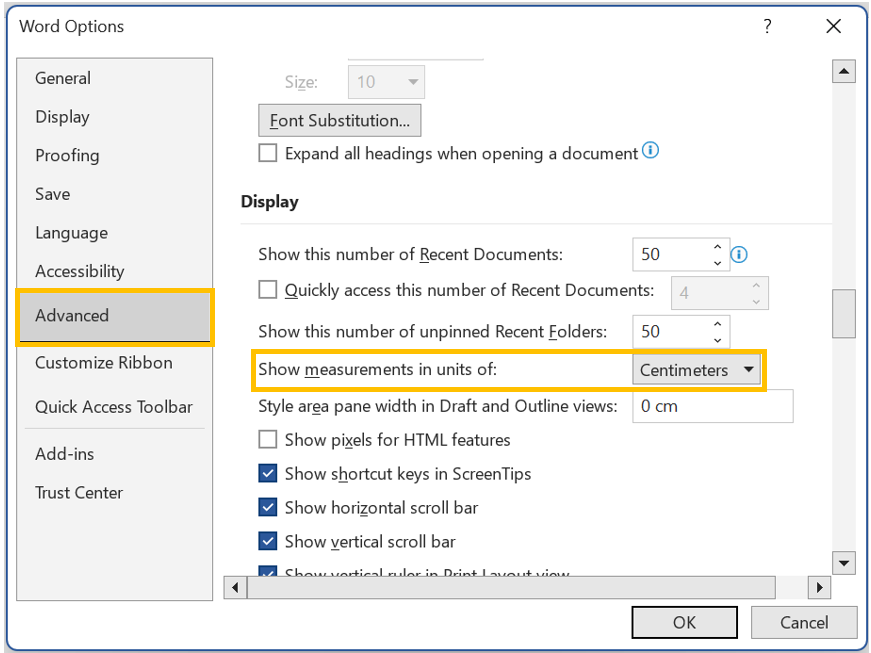Image resolution: width=871 pixels, height=653 pixels.
Task: Click vertical scrollbar up arrow
Action: click(x=844, y=72)
